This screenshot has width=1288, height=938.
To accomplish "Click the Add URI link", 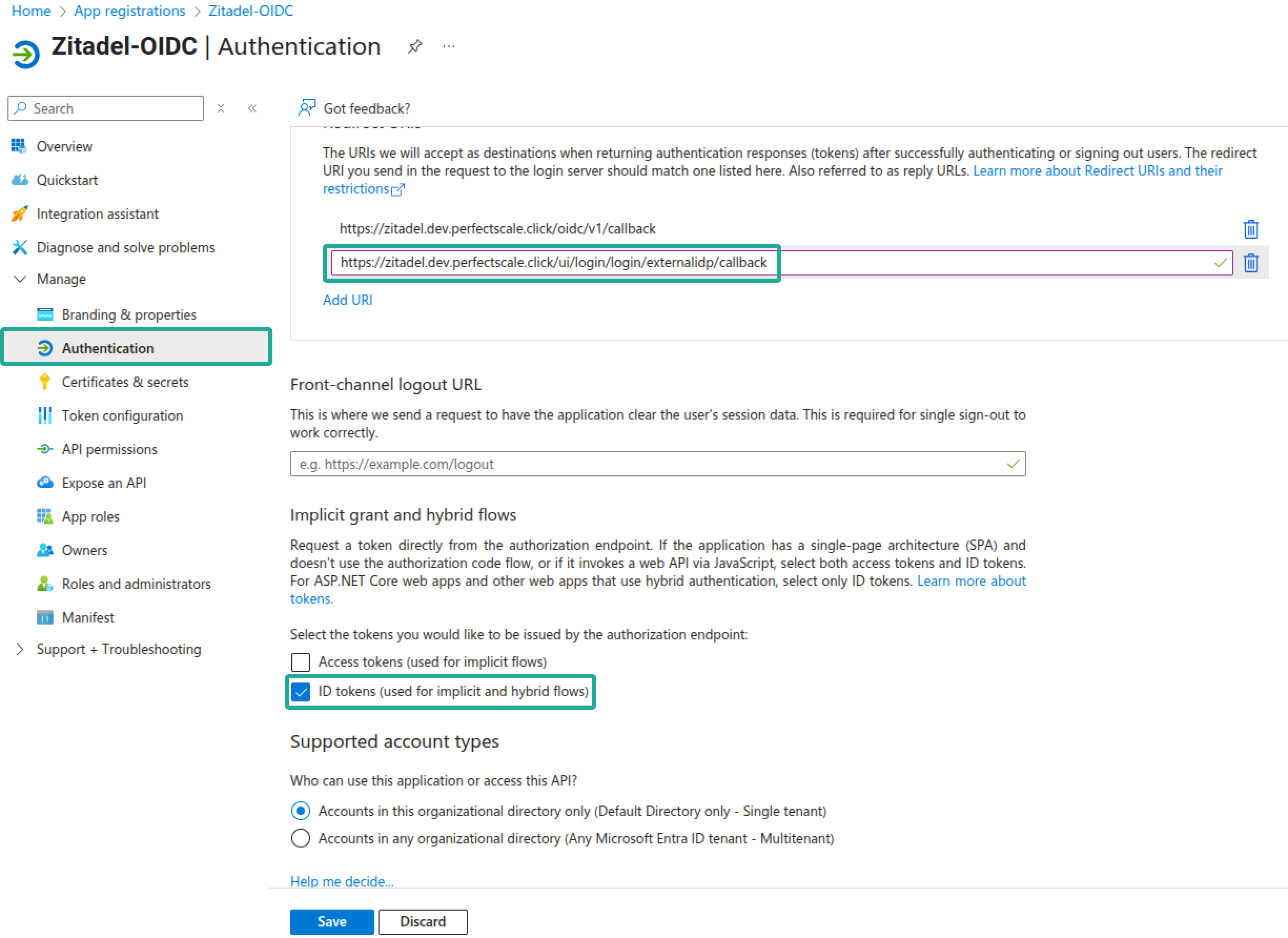I will coord(347,300).
